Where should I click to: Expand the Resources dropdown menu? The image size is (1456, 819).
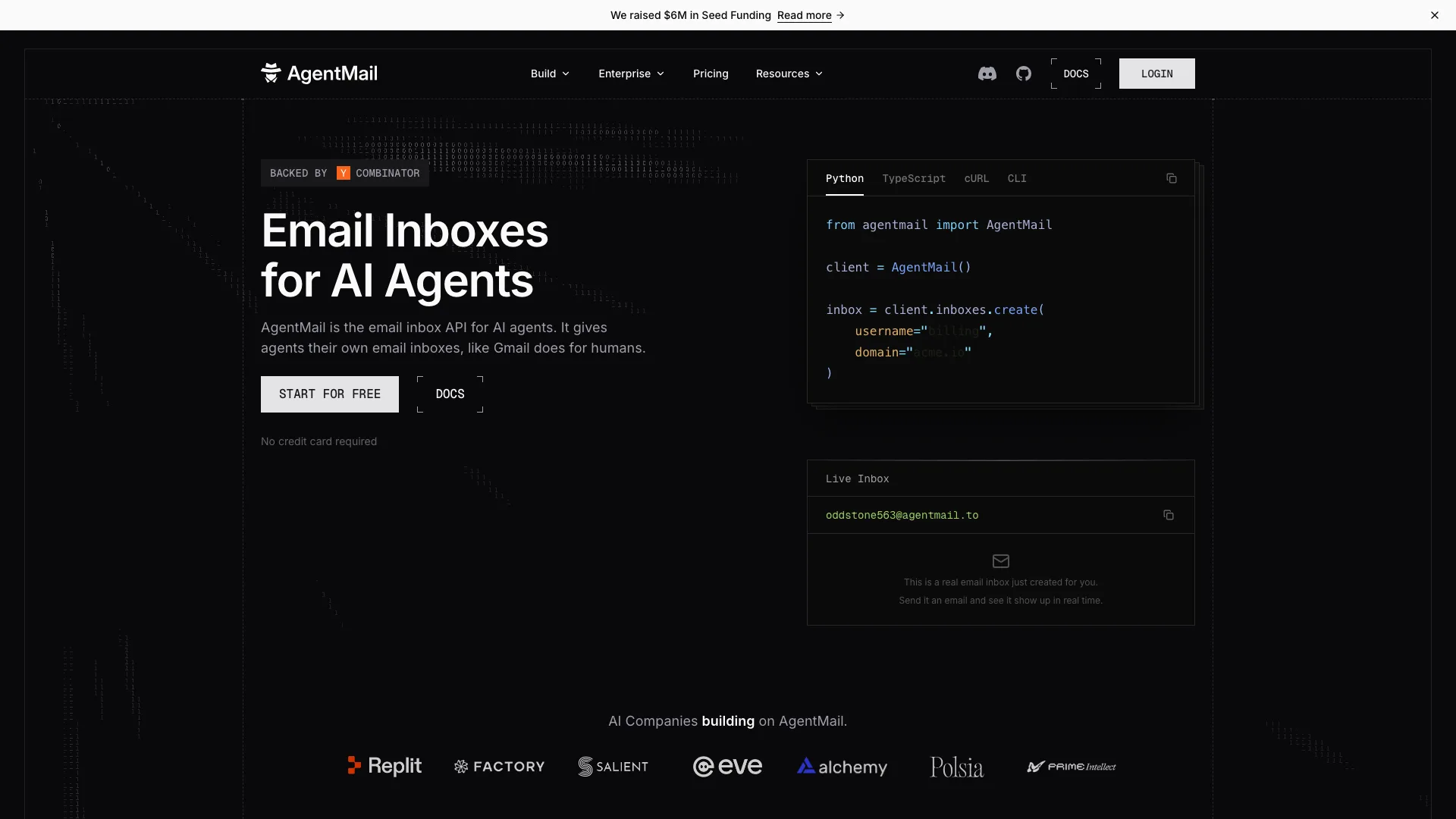789,74
